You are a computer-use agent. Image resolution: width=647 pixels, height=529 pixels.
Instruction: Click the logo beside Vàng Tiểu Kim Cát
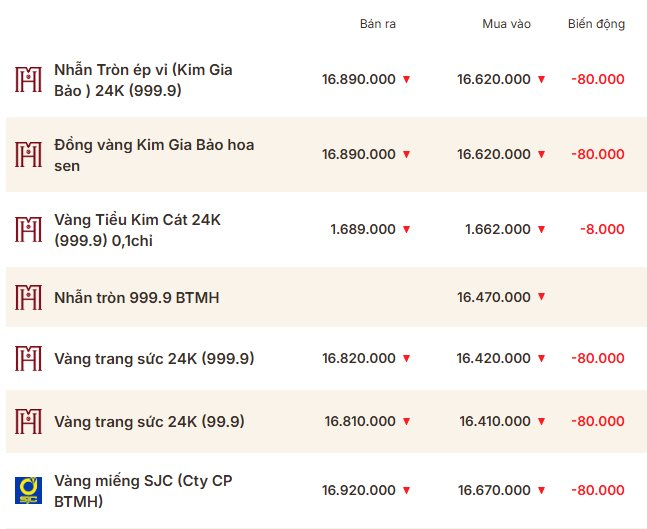click(x=28, y=229)
